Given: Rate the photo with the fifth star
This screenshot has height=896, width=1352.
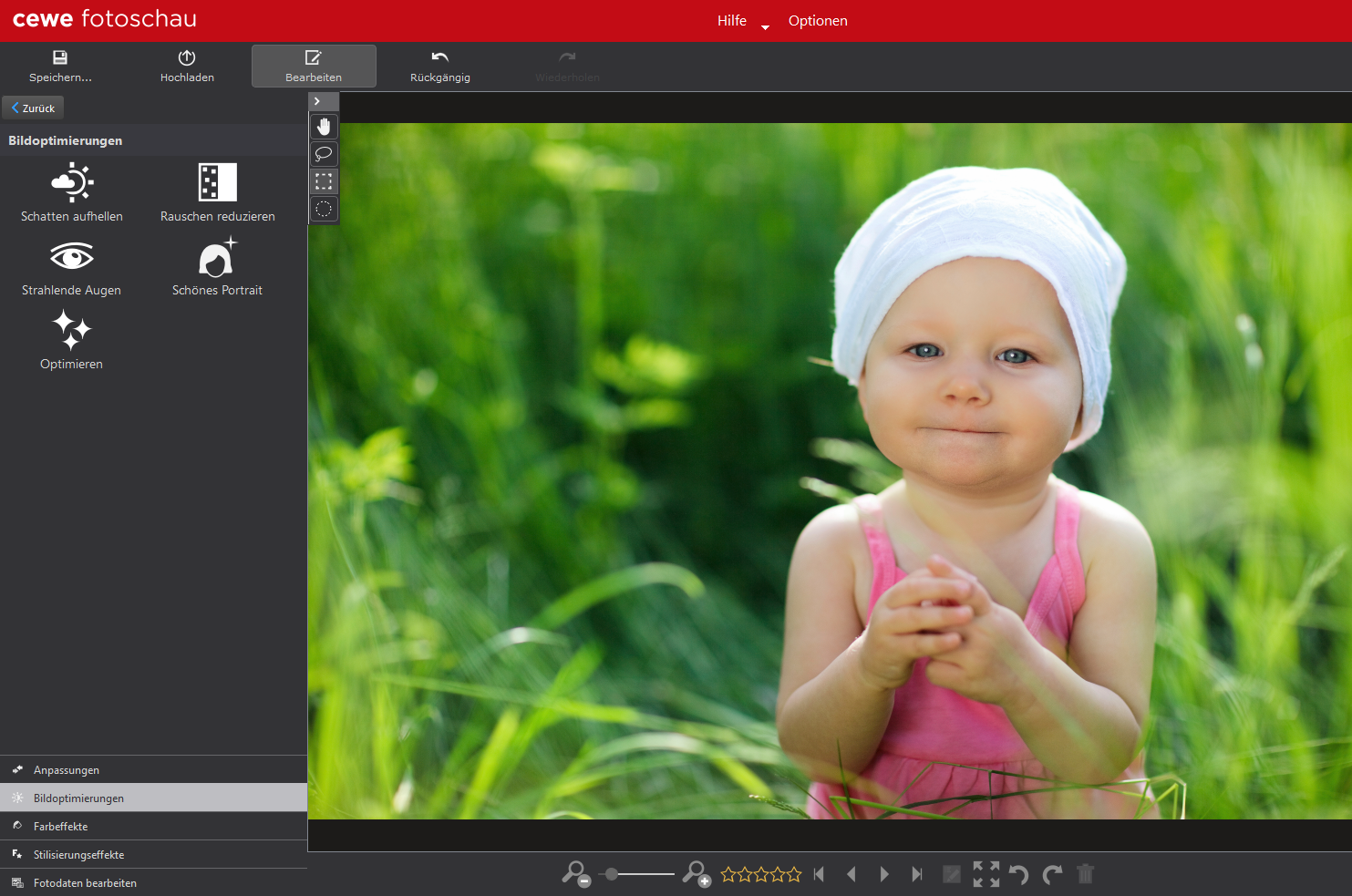Looking at the screenshot, I should (794, 874).
